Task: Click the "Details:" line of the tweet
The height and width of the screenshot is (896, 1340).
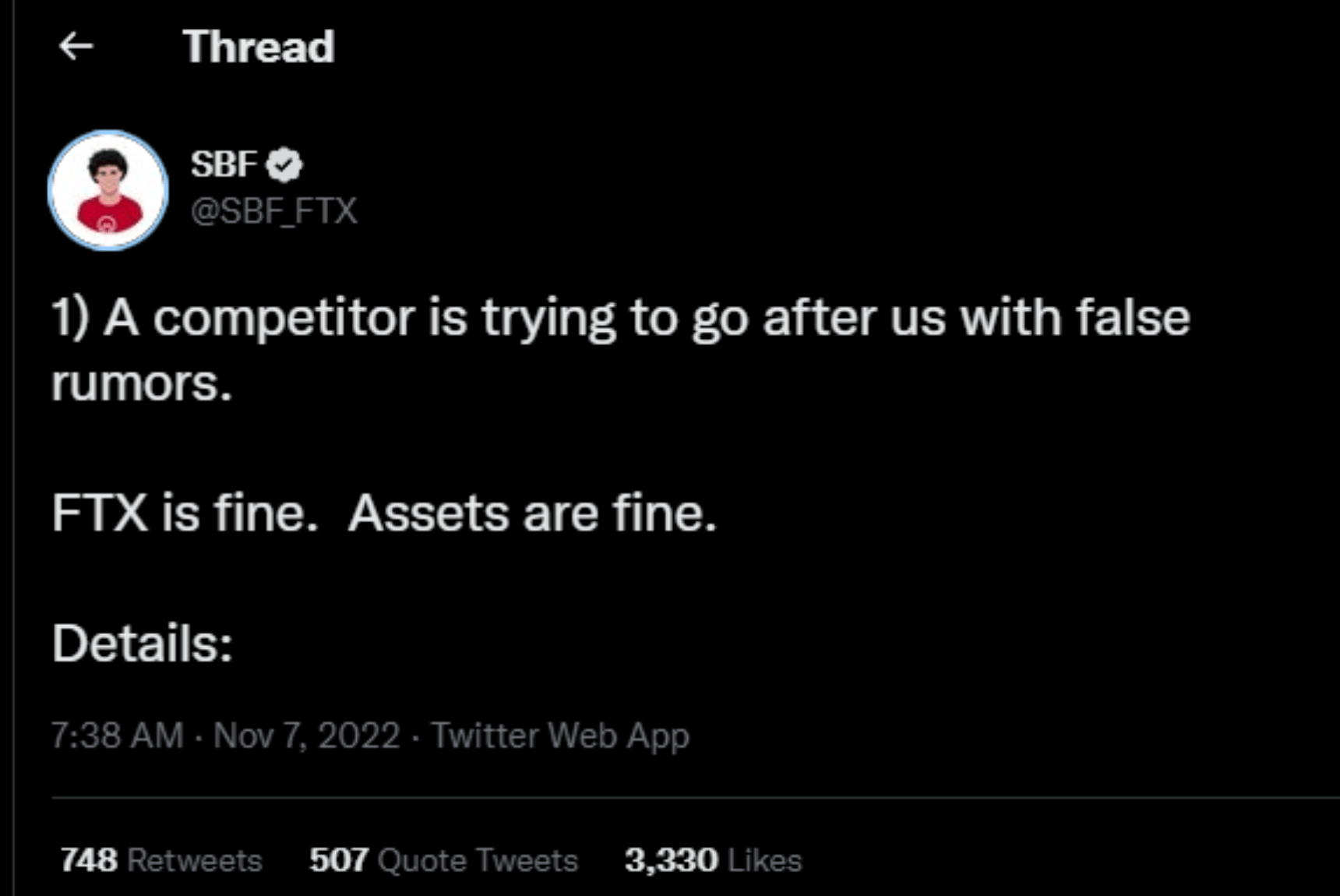Action: (x=143, y=644)
